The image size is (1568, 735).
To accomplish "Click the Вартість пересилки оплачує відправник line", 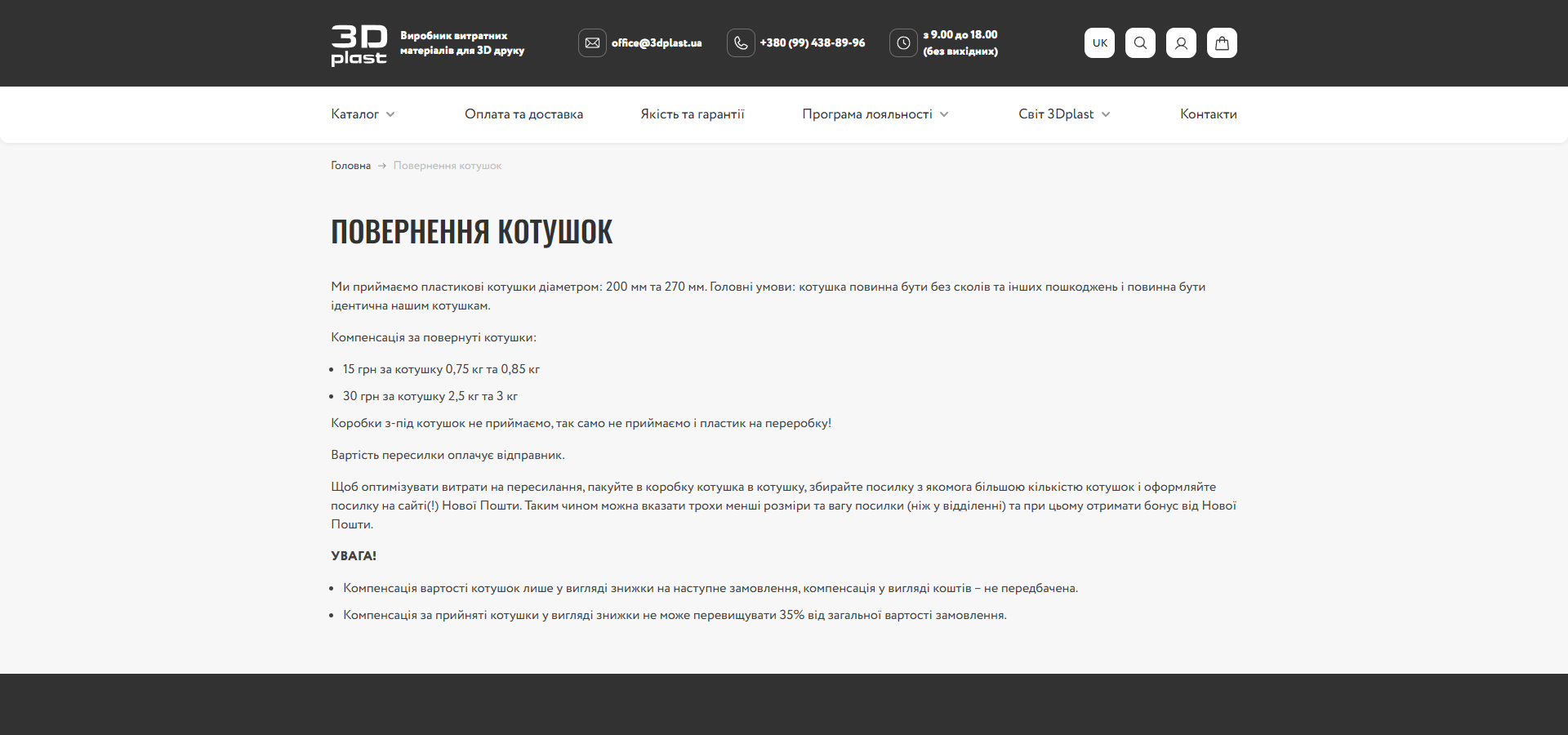I will [448, 455].
